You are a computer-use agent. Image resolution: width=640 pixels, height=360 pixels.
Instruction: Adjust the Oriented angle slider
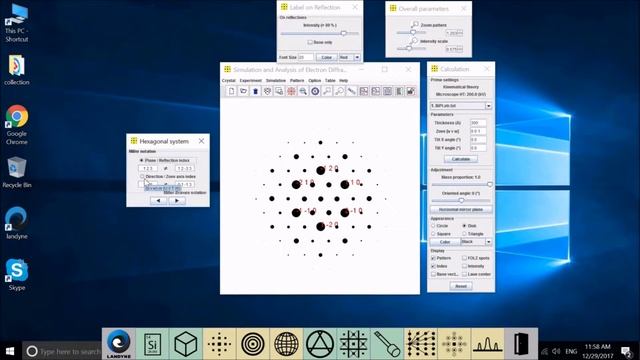click(x=461, y=200)
